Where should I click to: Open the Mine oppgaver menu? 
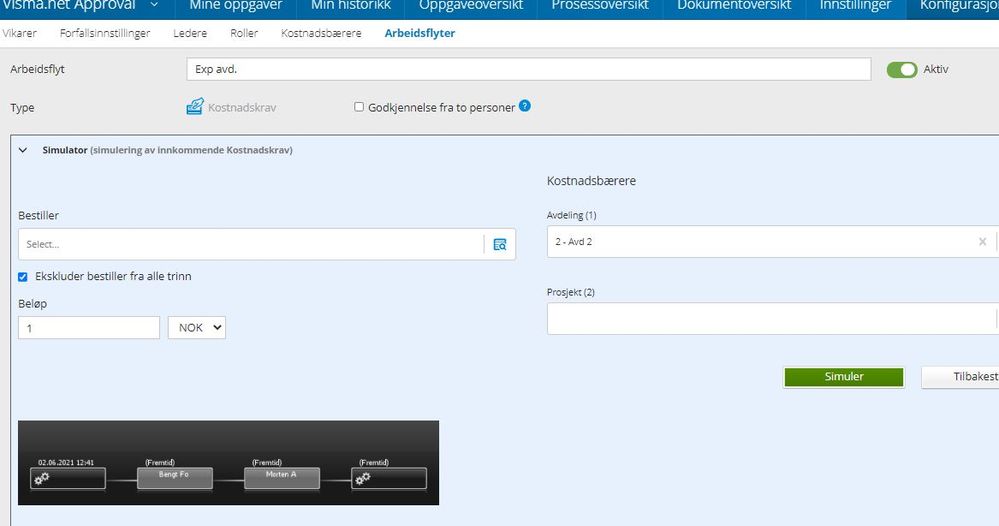click(236, 6)
